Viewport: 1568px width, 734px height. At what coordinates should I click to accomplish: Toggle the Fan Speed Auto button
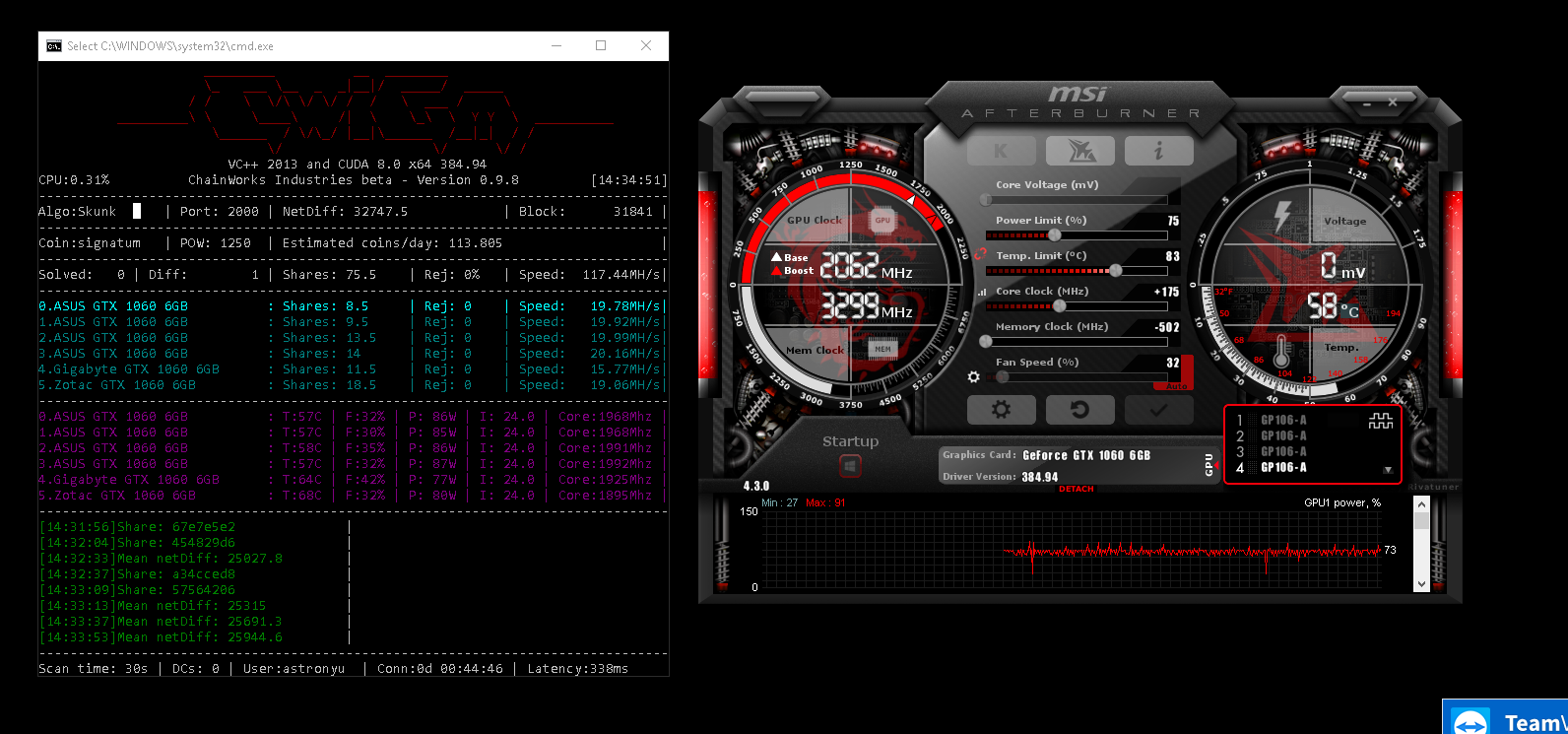(x=1176, y=386)
